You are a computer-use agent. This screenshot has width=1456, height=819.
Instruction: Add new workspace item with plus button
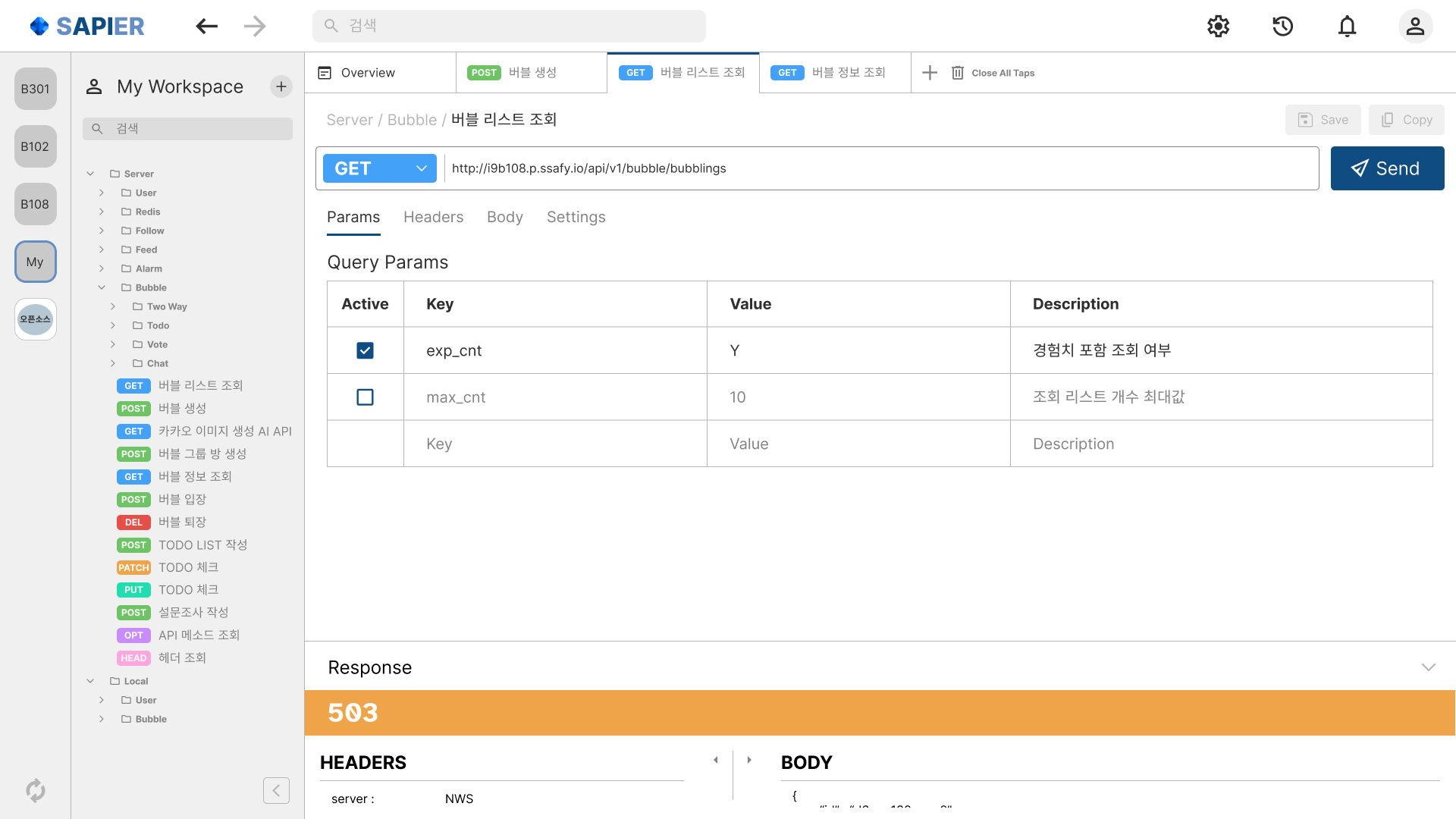pyautogui.click(x=281, y=86)
